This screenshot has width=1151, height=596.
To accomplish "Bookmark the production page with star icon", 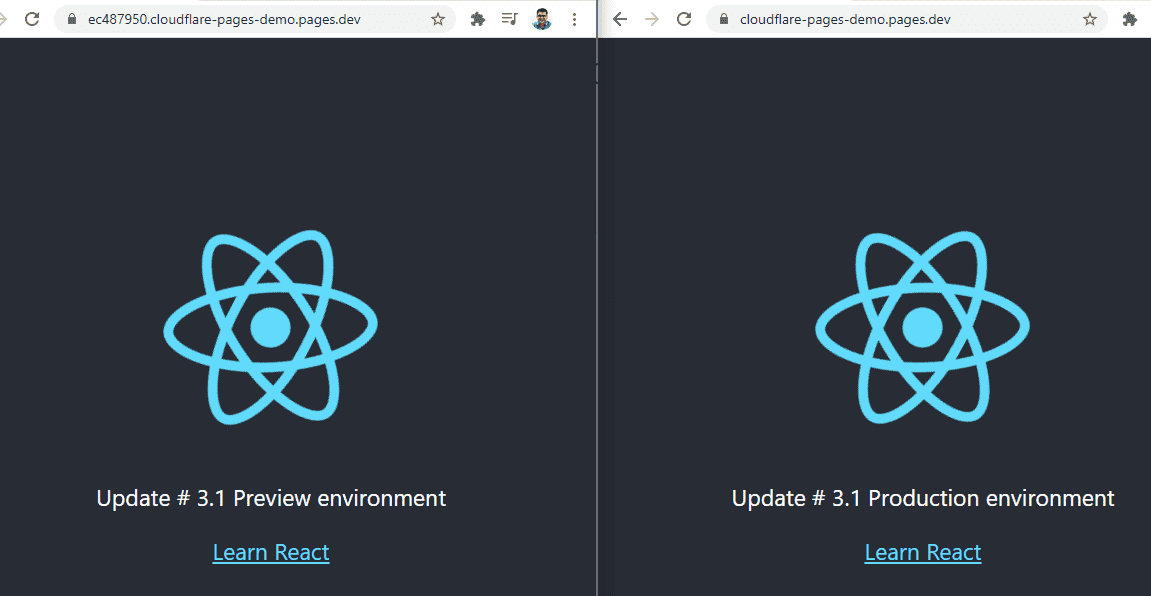I will point(1090,19).
